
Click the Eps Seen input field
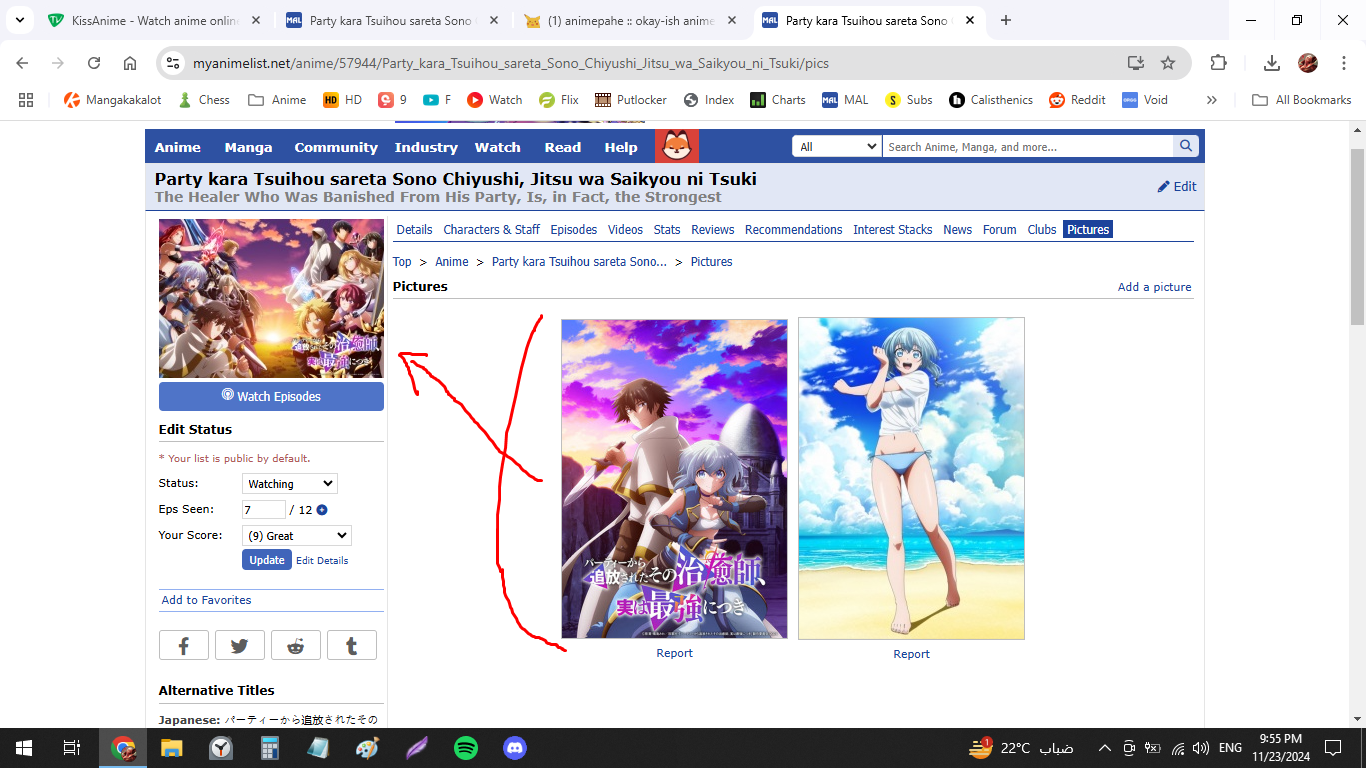[264, 510]
